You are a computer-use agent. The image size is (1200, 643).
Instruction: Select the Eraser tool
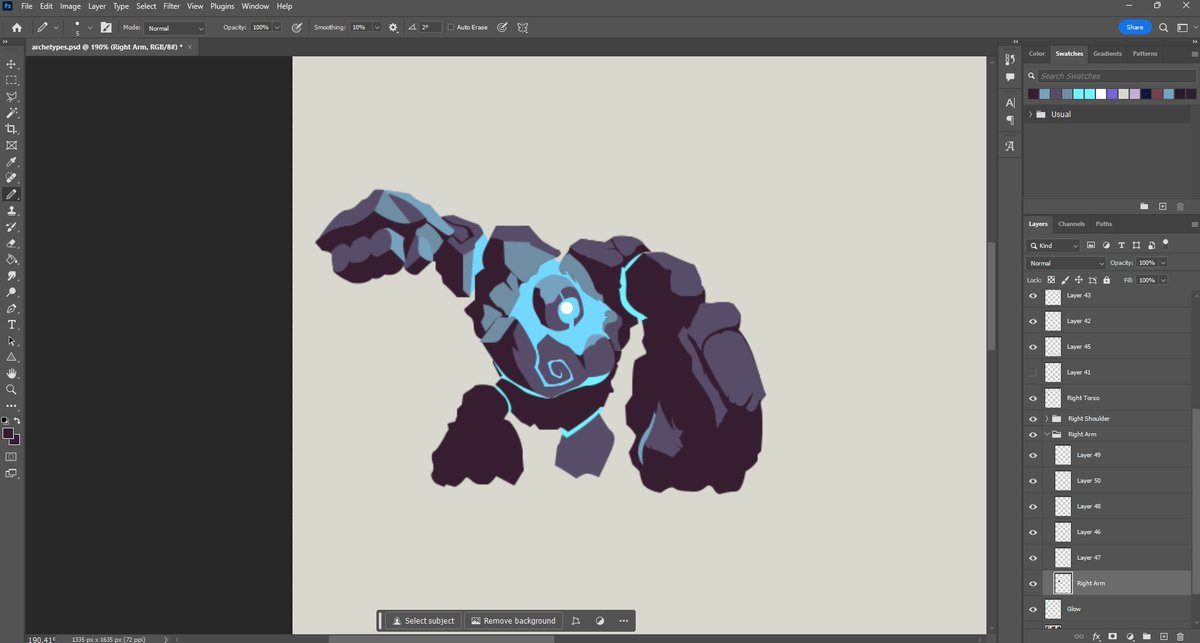(x=12, y=243)
